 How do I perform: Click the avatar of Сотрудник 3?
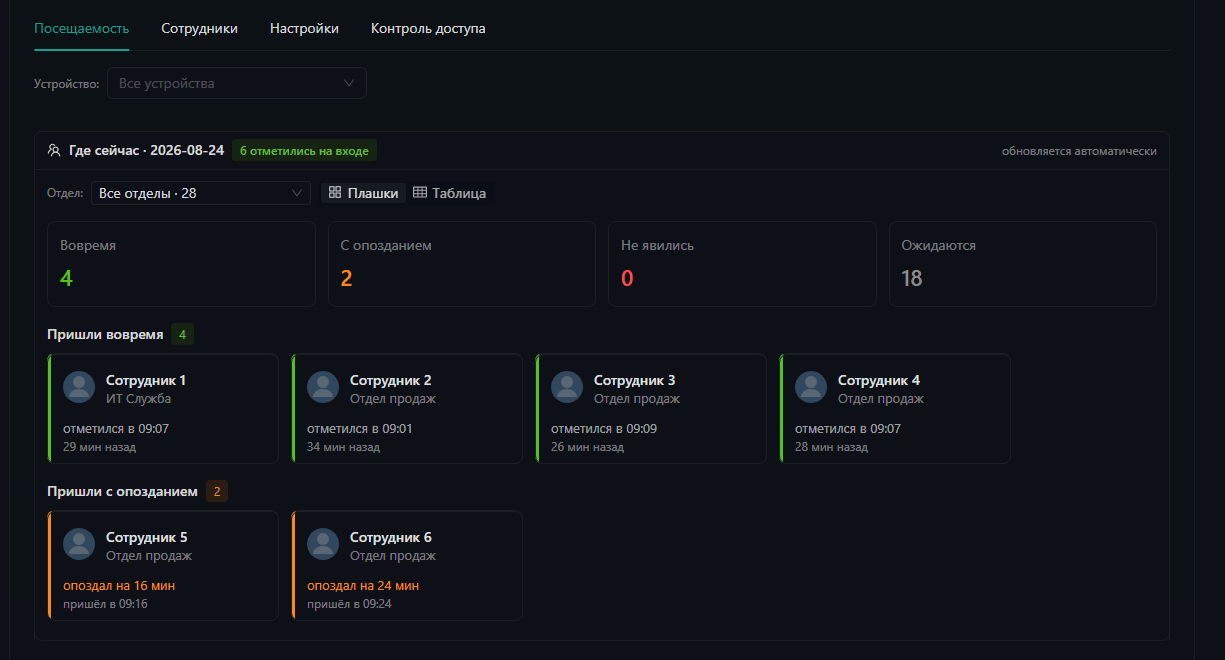(x=567, y=387)
